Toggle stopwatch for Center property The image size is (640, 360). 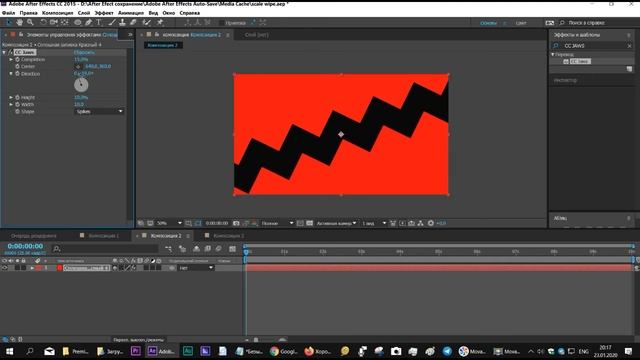click(x=18, y=67)
